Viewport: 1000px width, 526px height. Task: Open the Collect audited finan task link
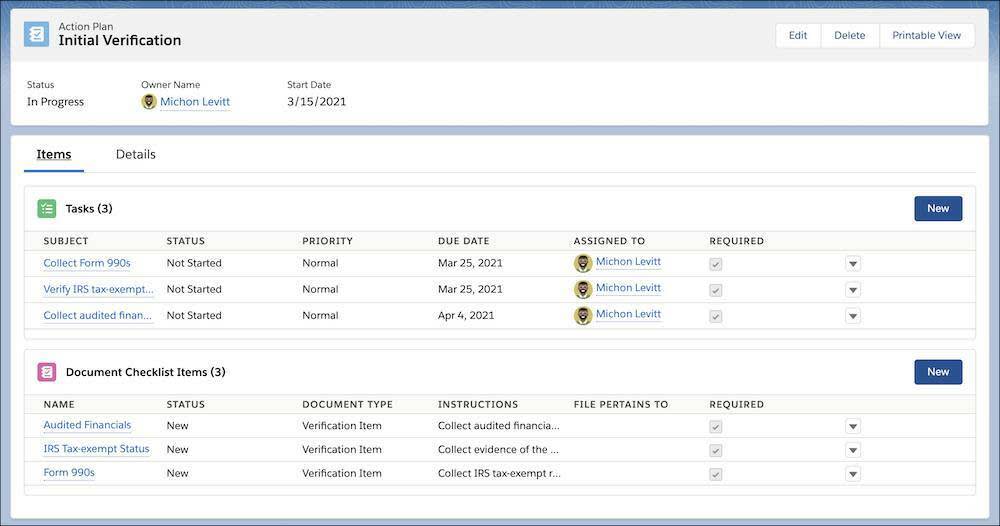(98, 315)
